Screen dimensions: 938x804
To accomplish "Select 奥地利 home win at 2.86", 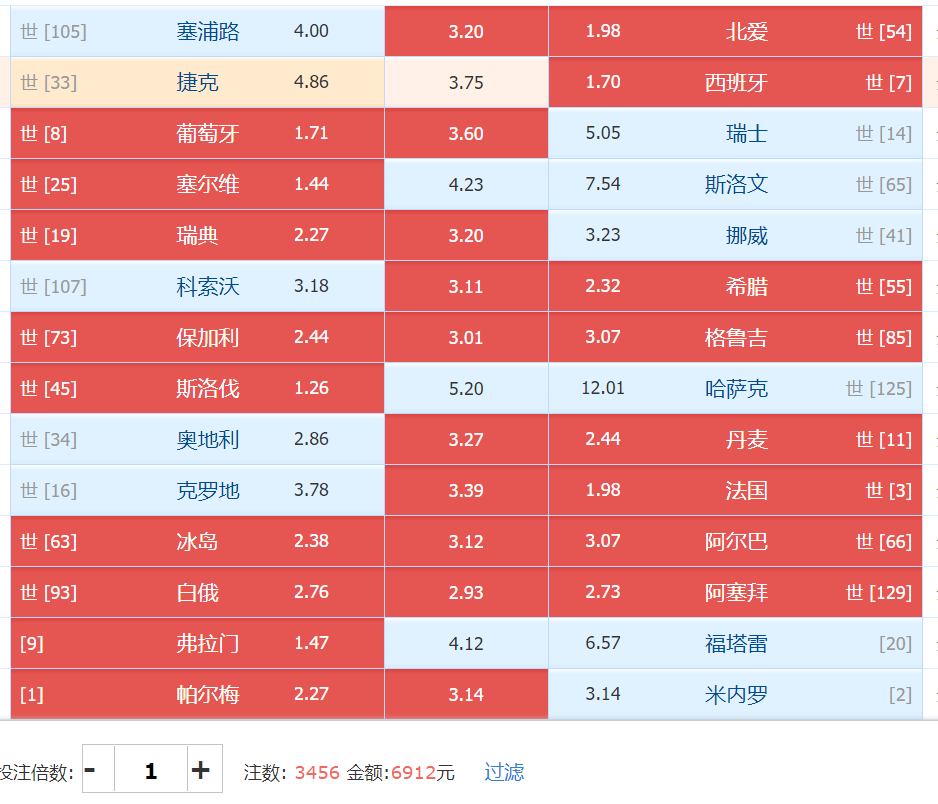I will click(197, 440).
